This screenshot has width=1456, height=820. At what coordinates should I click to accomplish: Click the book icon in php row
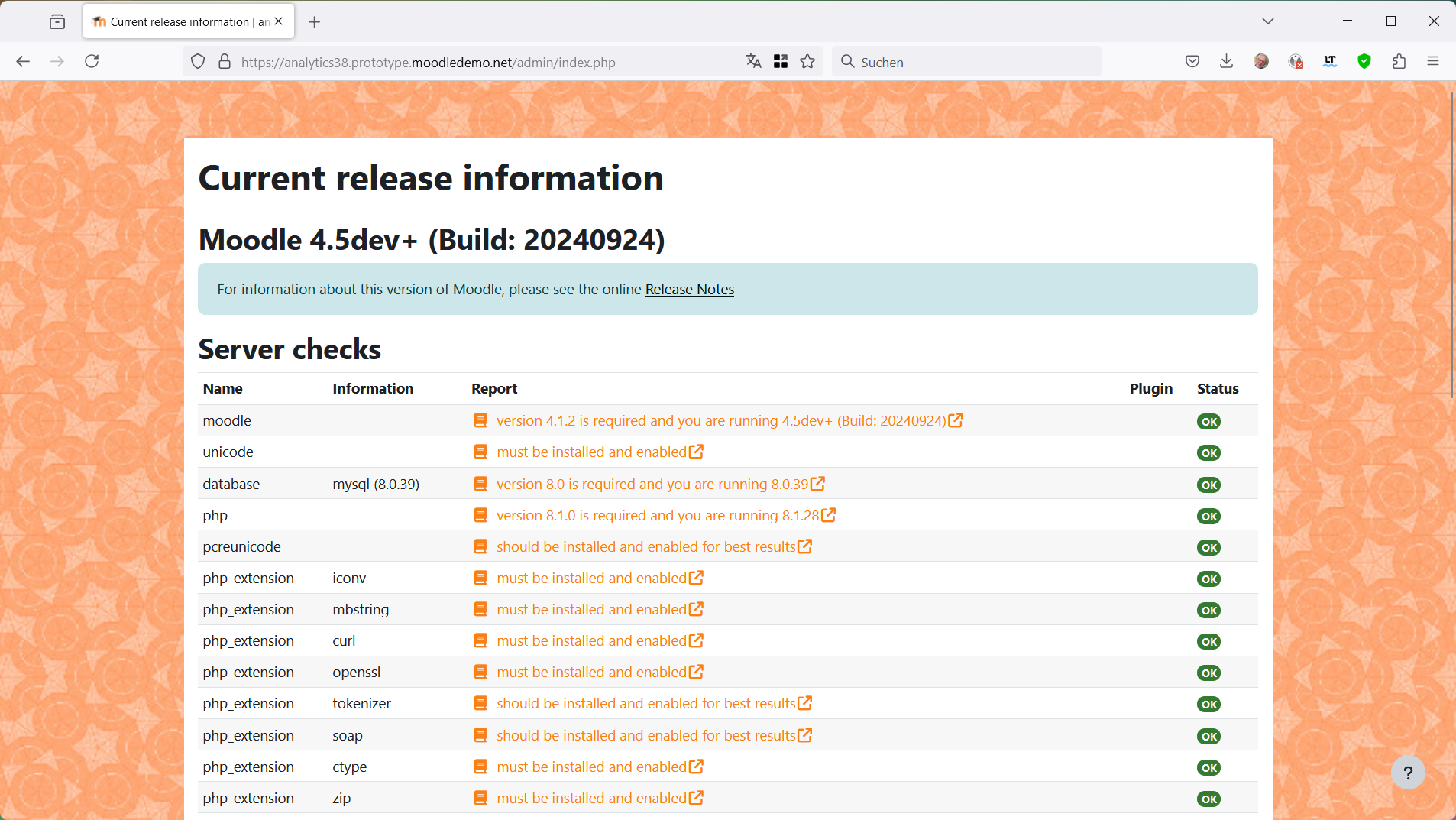point(480,516)
